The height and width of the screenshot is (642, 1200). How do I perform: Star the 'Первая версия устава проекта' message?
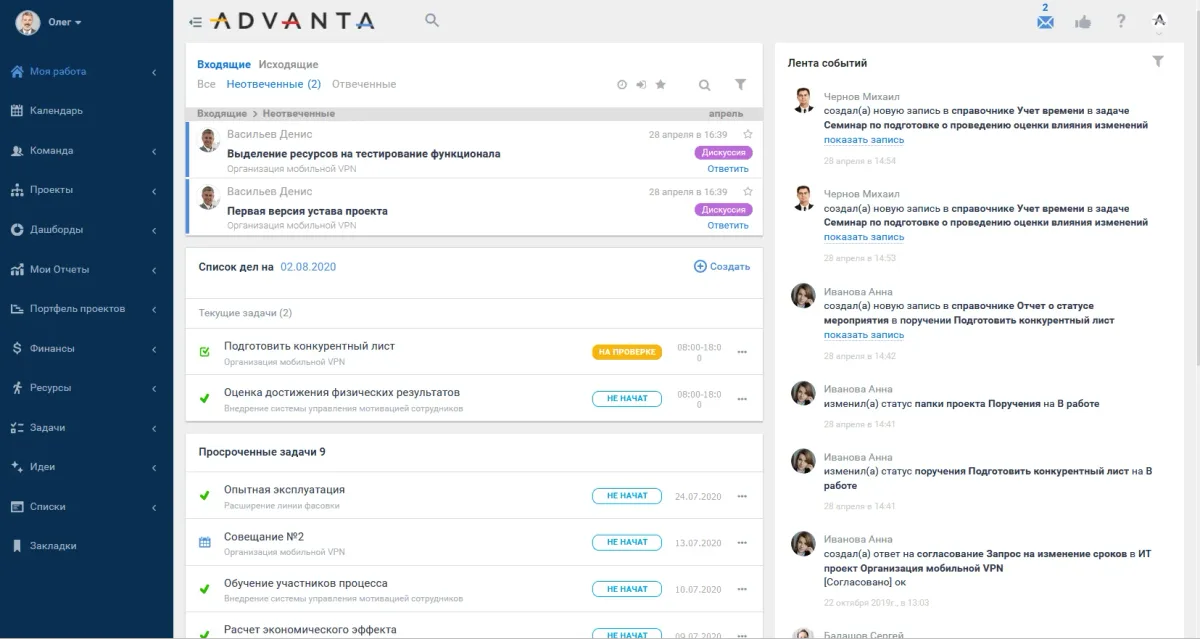748,191
